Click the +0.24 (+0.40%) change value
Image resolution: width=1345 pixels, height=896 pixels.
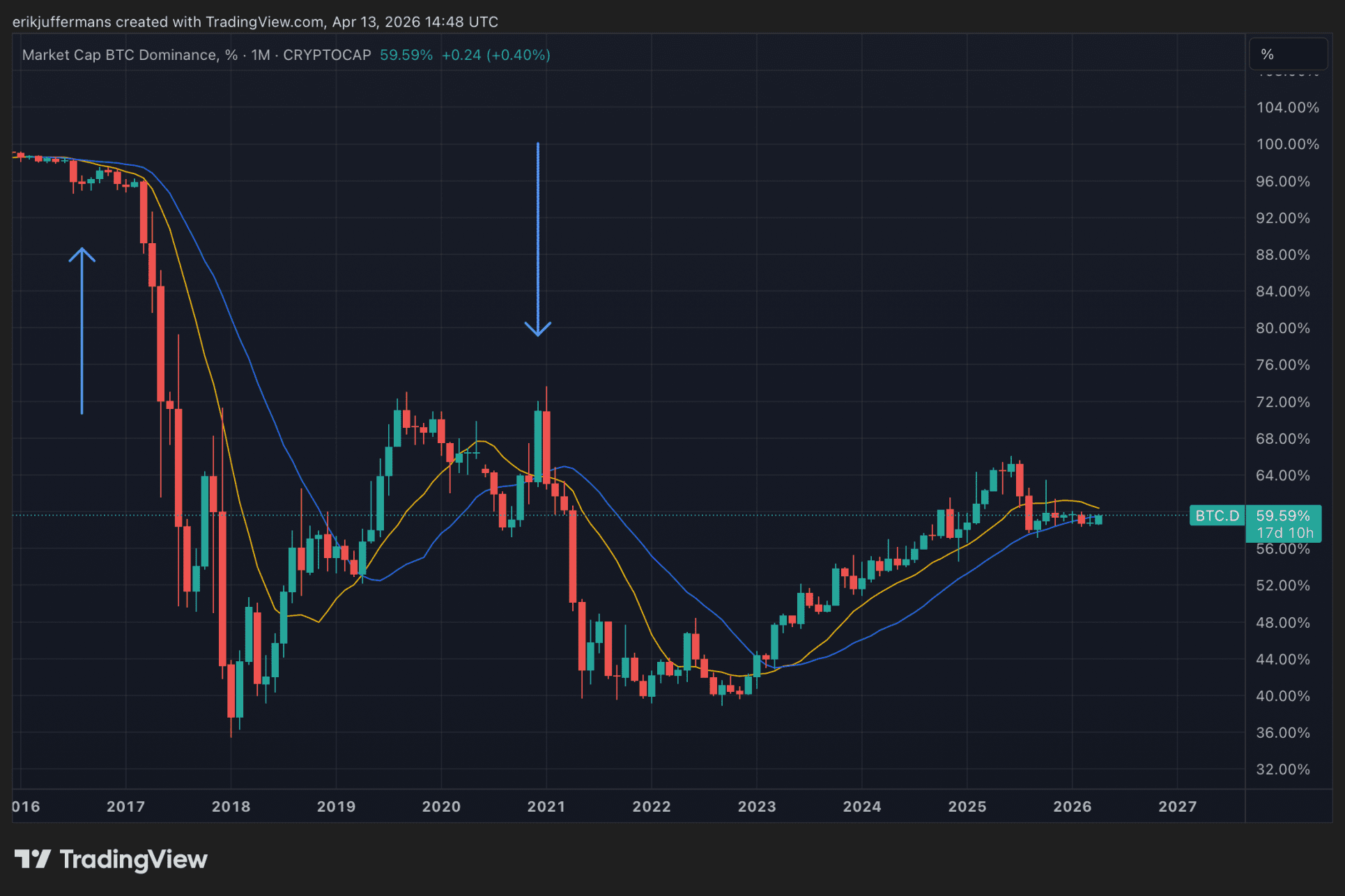(495, 55)
